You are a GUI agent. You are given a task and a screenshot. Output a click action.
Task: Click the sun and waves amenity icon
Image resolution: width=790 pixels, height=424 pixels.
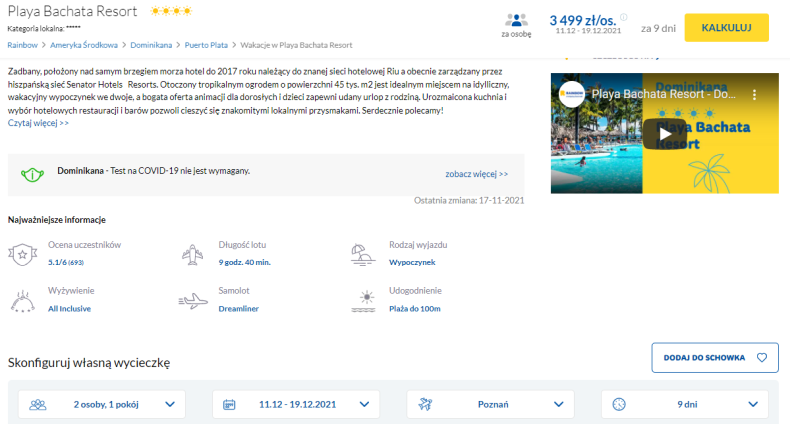[364, 301]
